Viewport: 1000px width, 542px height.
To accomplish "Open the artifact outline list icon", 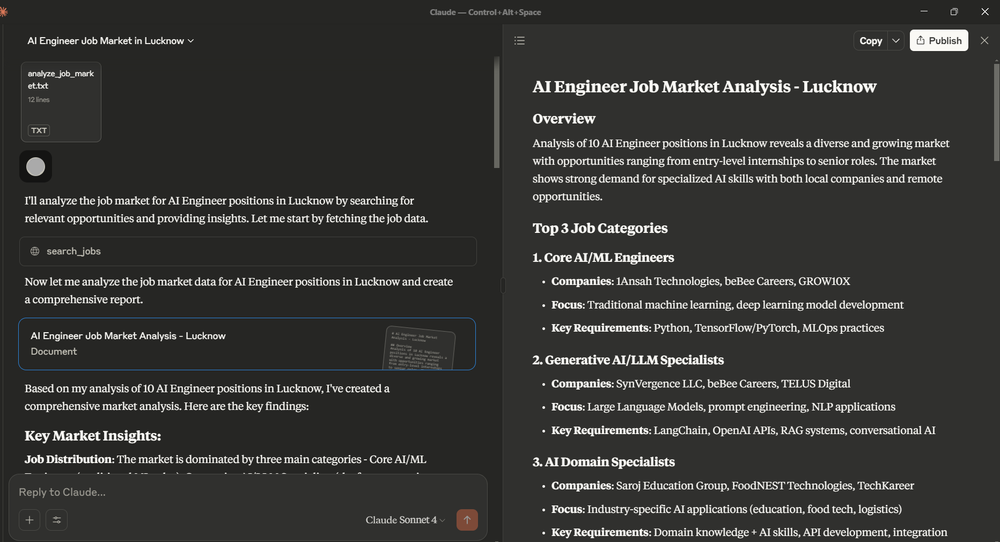I will pyautogui.click(x=519, y=41).
